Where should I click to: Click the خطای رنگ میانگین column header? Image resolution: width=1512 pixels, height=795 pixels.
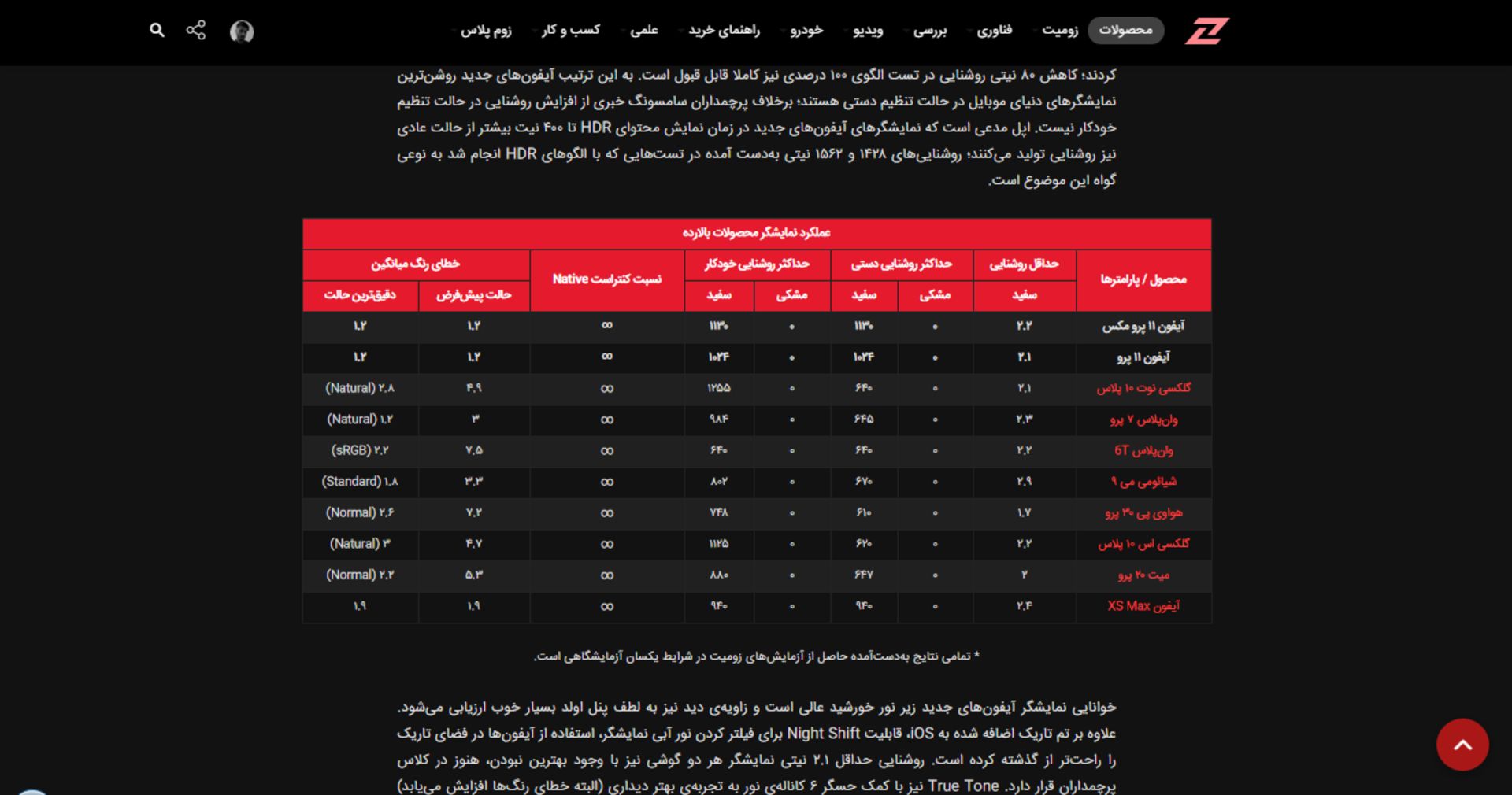[416, 264]
